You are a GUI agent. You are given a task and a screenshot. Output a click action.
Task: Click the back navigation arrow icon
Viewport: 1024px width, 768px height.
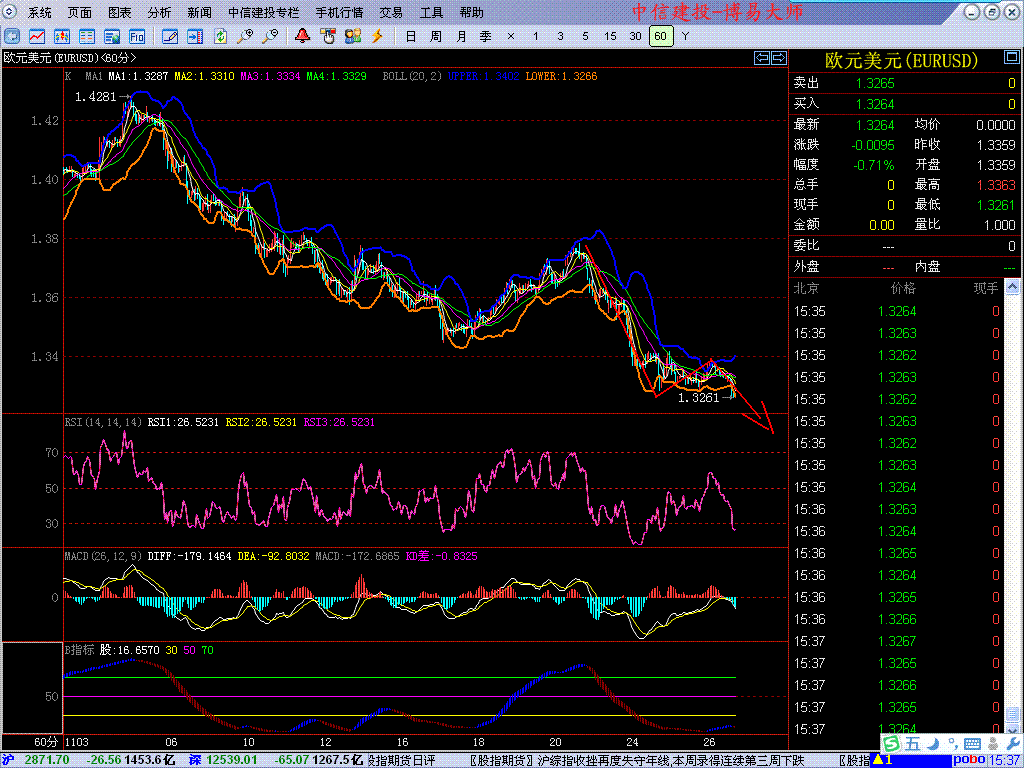click(12, 37)
